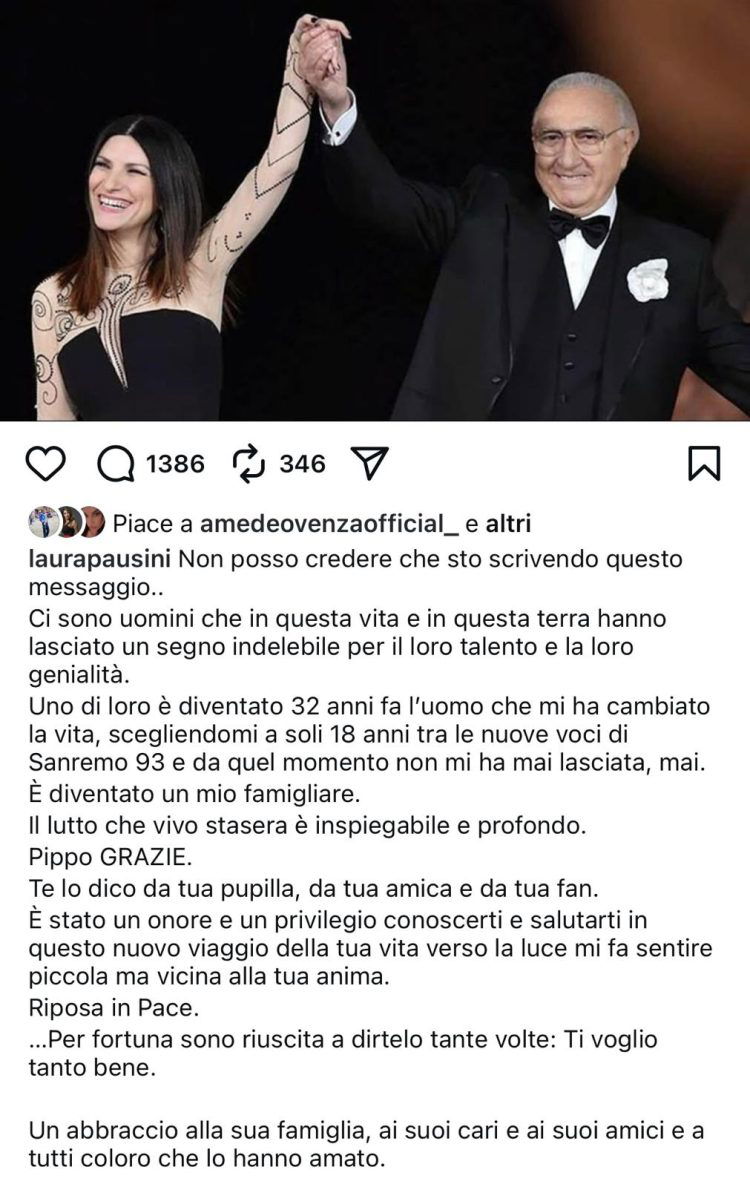Save the post with the bookmark icon
750x1187 pixels.
[x=704, y=463]
